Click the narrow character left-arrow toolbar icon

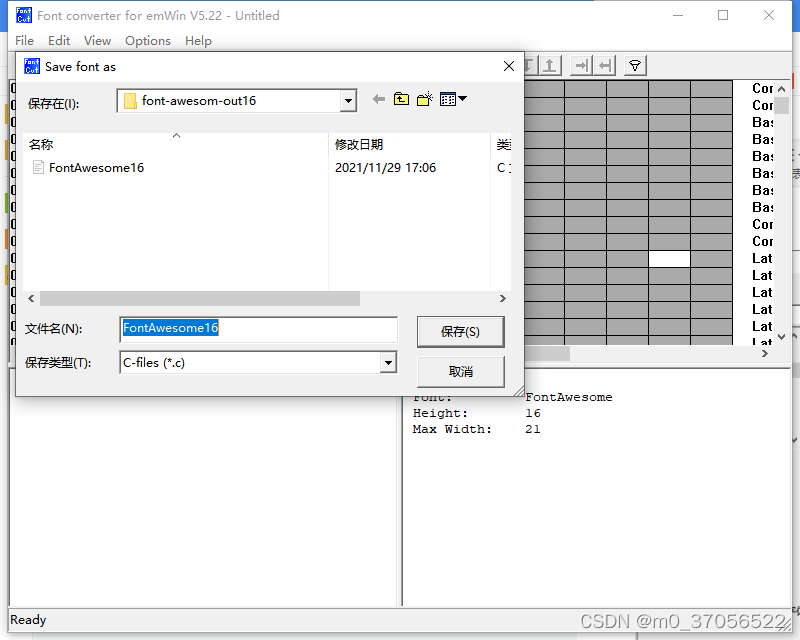pyautogui.click(x=605, y=65)
